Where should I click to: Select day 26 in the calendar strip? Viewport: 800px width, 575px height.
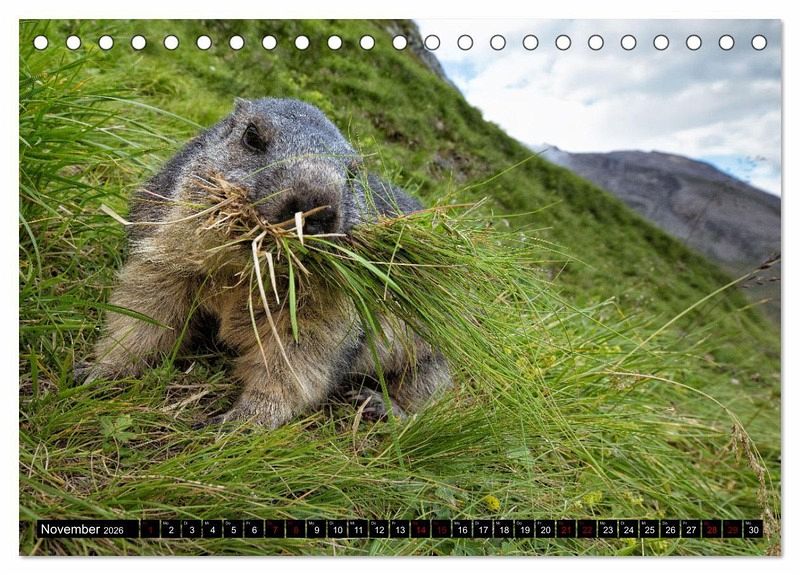click(670, 530)
